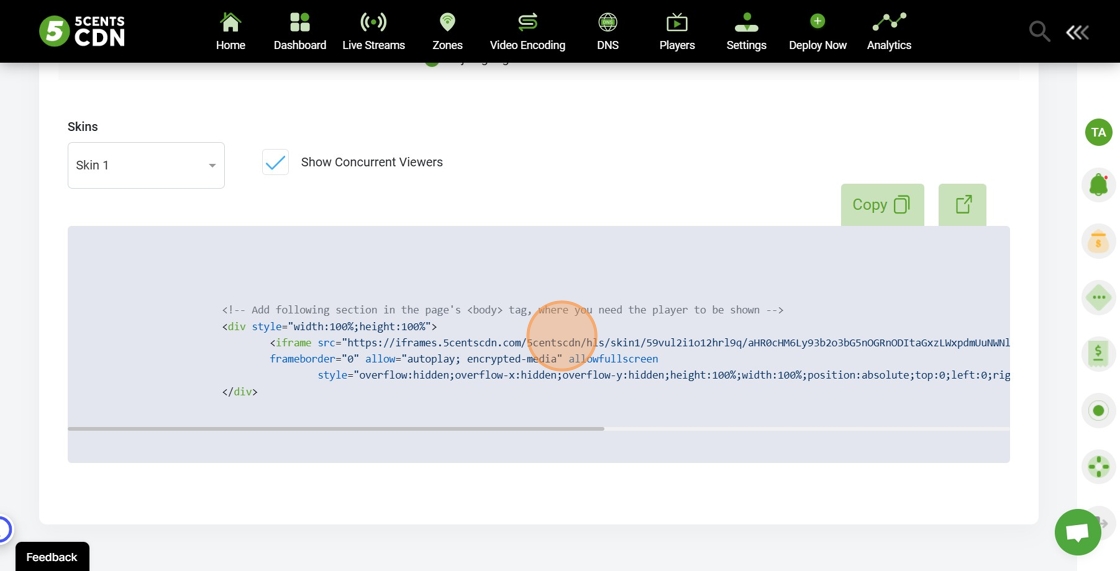1120x571 pixels.
Task: Collapse sidebar using triple chevron icon
Action: (x=1077, y=31)
